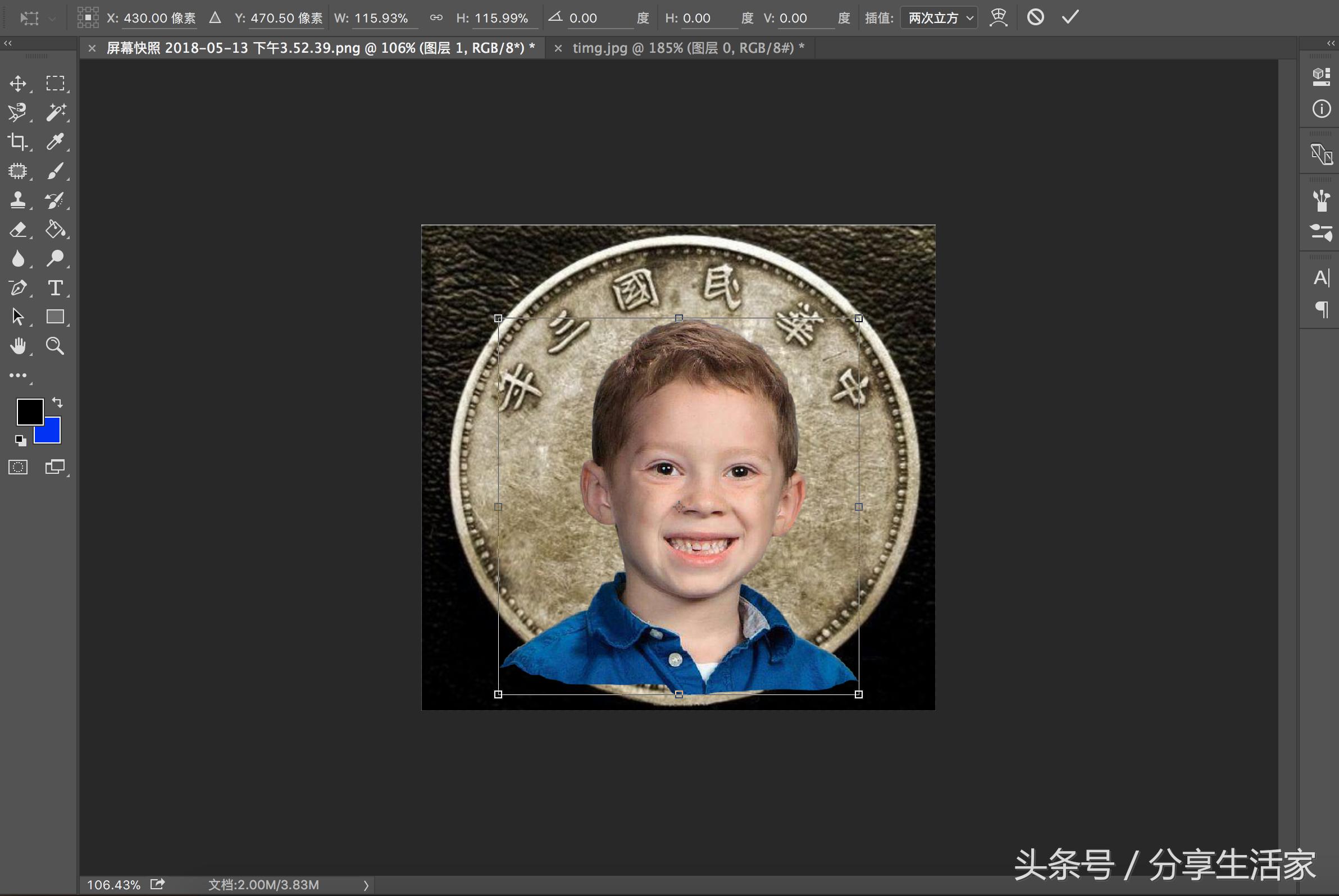The image size is (1339, 896).
Task: Commit the transform with the checkmark
Action: (x=1069, y=17)
